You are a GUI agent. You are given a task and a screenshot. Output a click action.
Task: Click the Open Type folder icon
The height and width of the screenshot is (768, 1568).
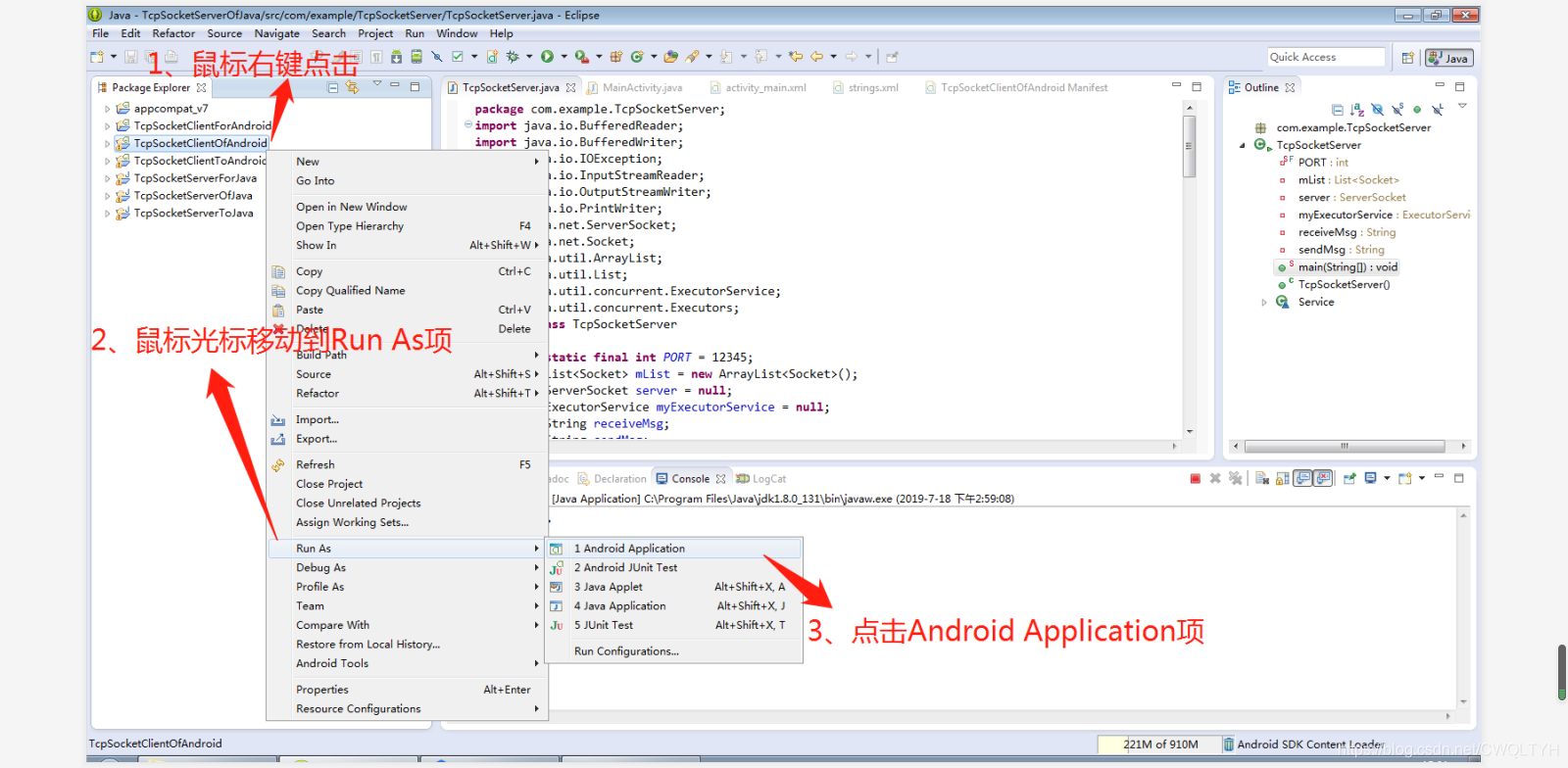coord(670,57)
